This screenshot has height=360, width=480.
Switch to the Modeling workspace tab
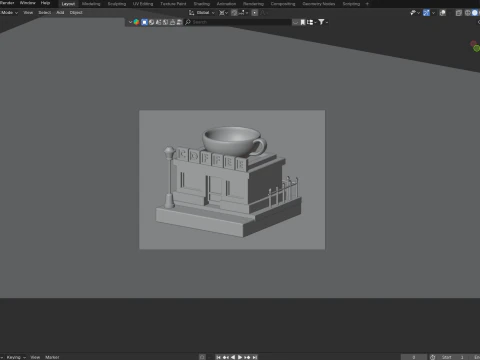91,4
